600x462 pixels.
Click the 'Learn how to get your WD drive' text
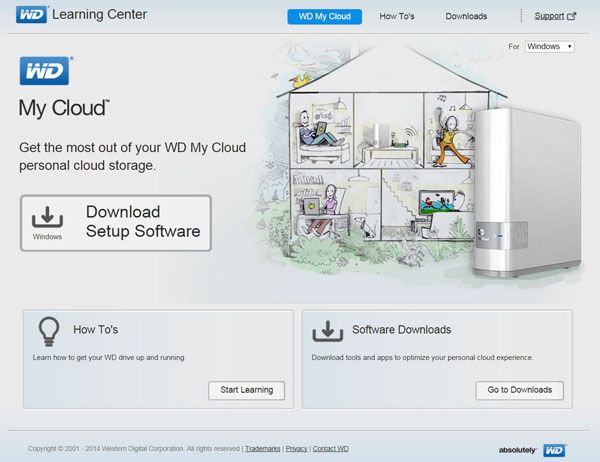[109, 358]
